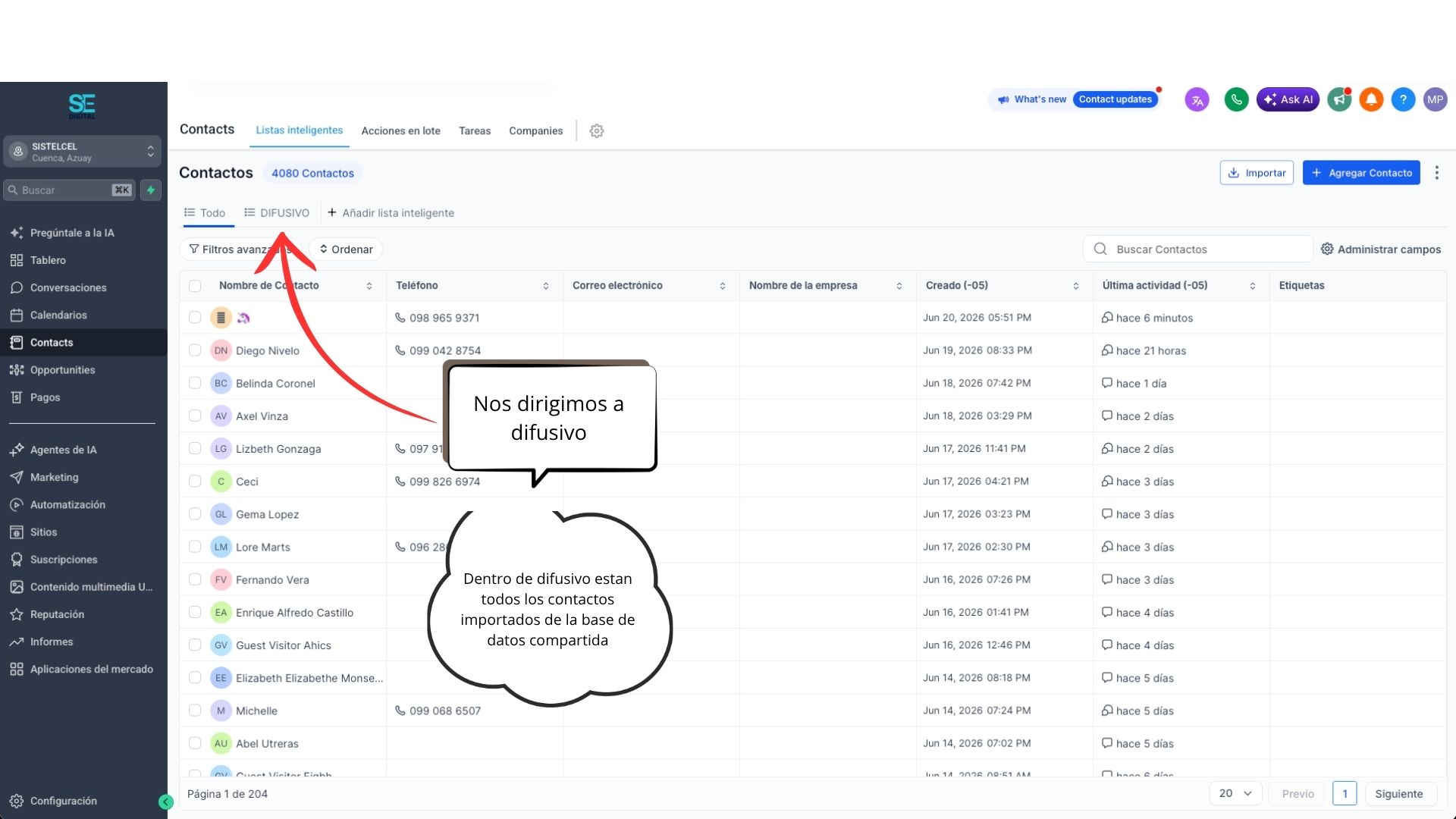Open the three-dot menu next to Agregar Contacto
Screen dimensions: 1456x819
click(1436, 173)
